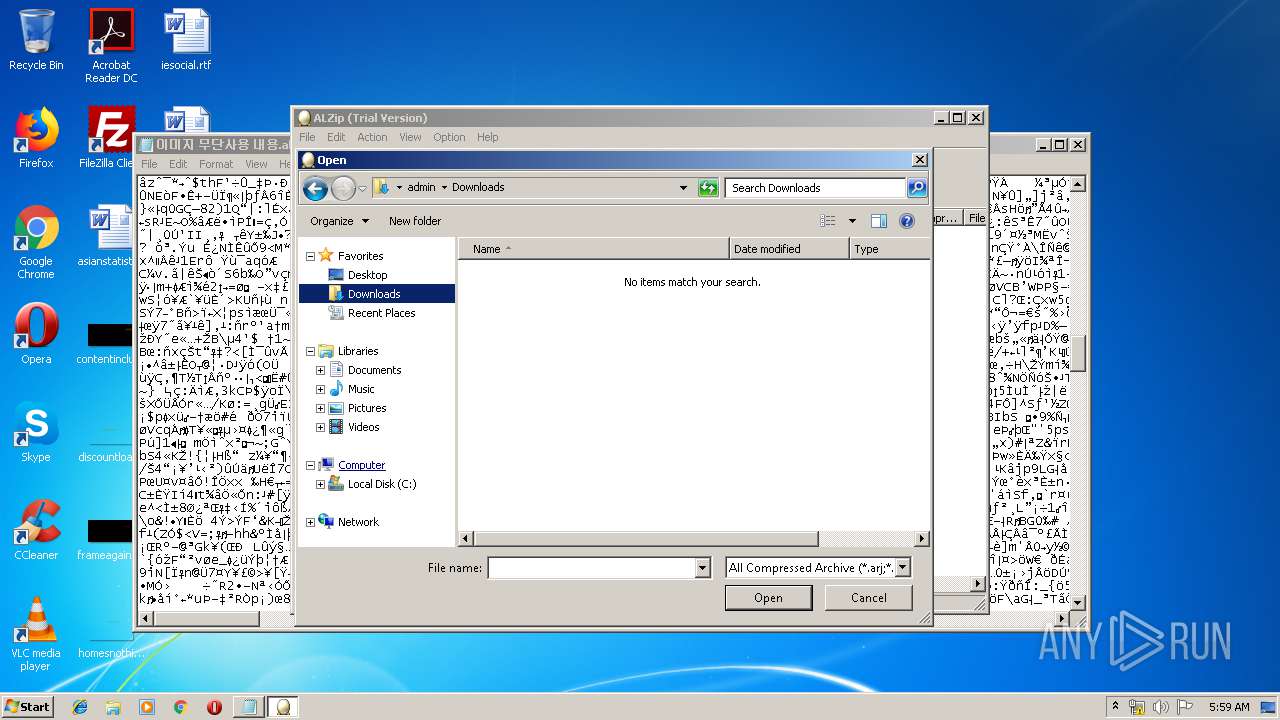The image size is (1280, 720).
Task: Launch Acrobat Reader DC from desktop
Action: pos(111,46)
